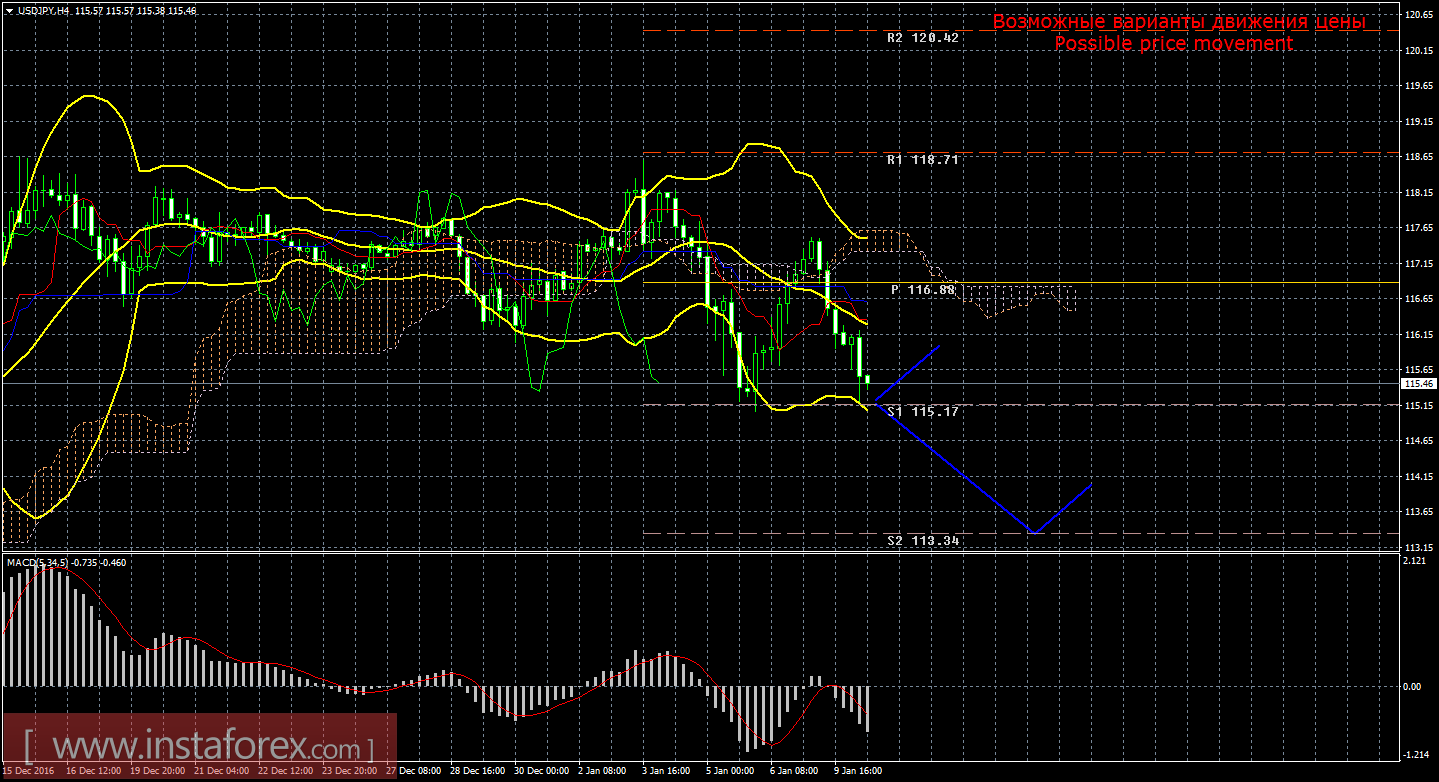Select the S2 113.34 support label

pos(922,540)
